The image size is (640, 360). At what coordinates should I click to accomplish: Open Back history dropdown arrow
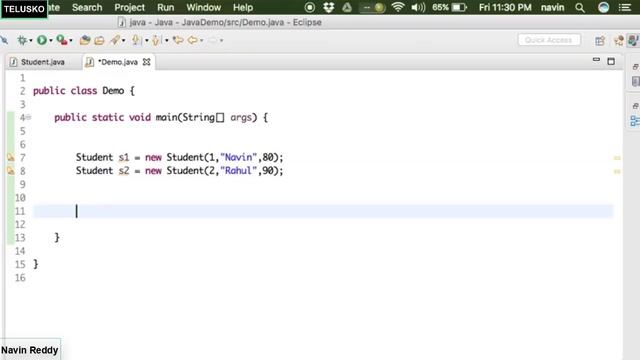tap(202, 40)
